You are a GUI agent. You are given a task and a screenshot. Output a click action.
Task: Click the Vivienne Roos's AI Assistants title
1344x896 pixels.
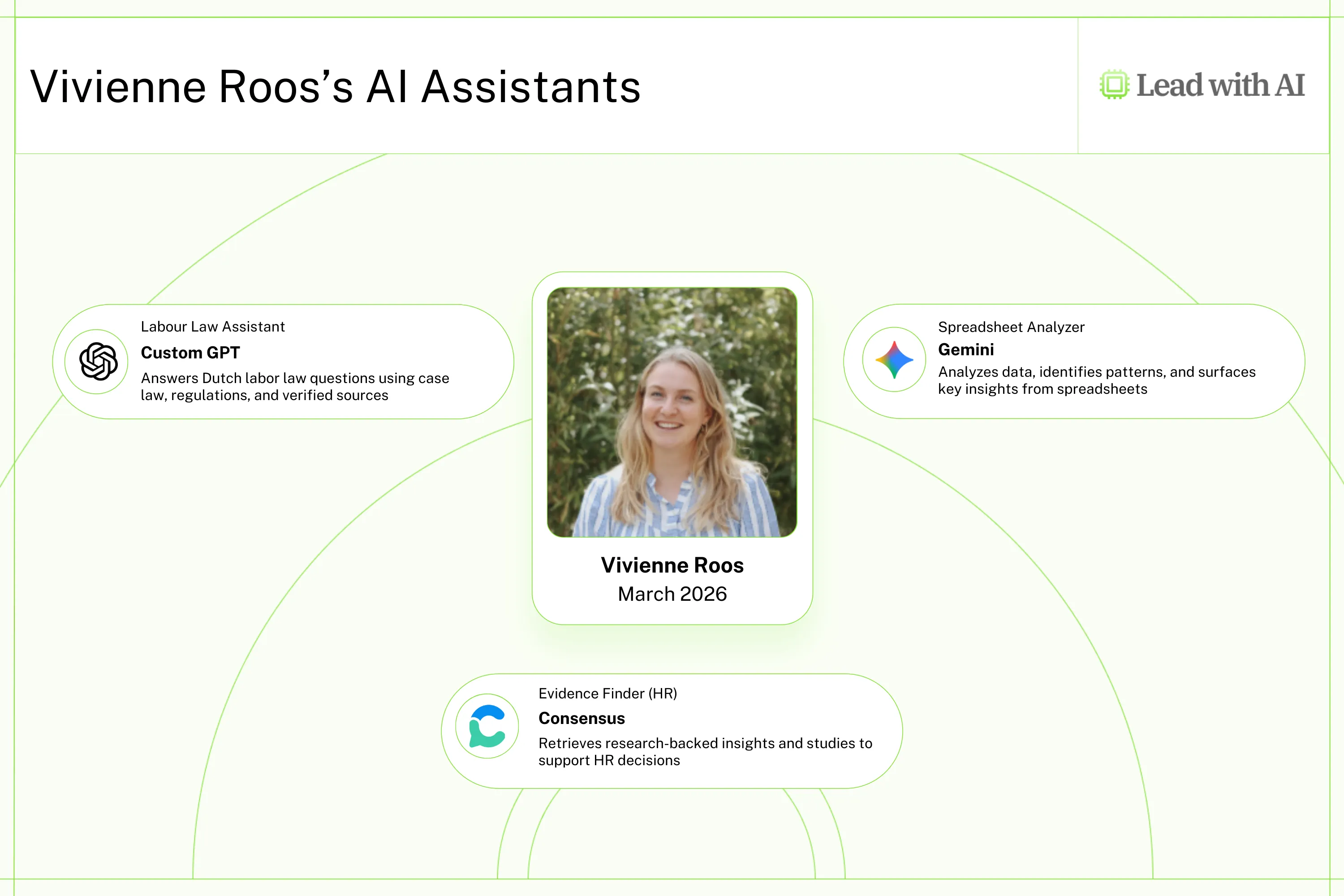tap(336, 87)
